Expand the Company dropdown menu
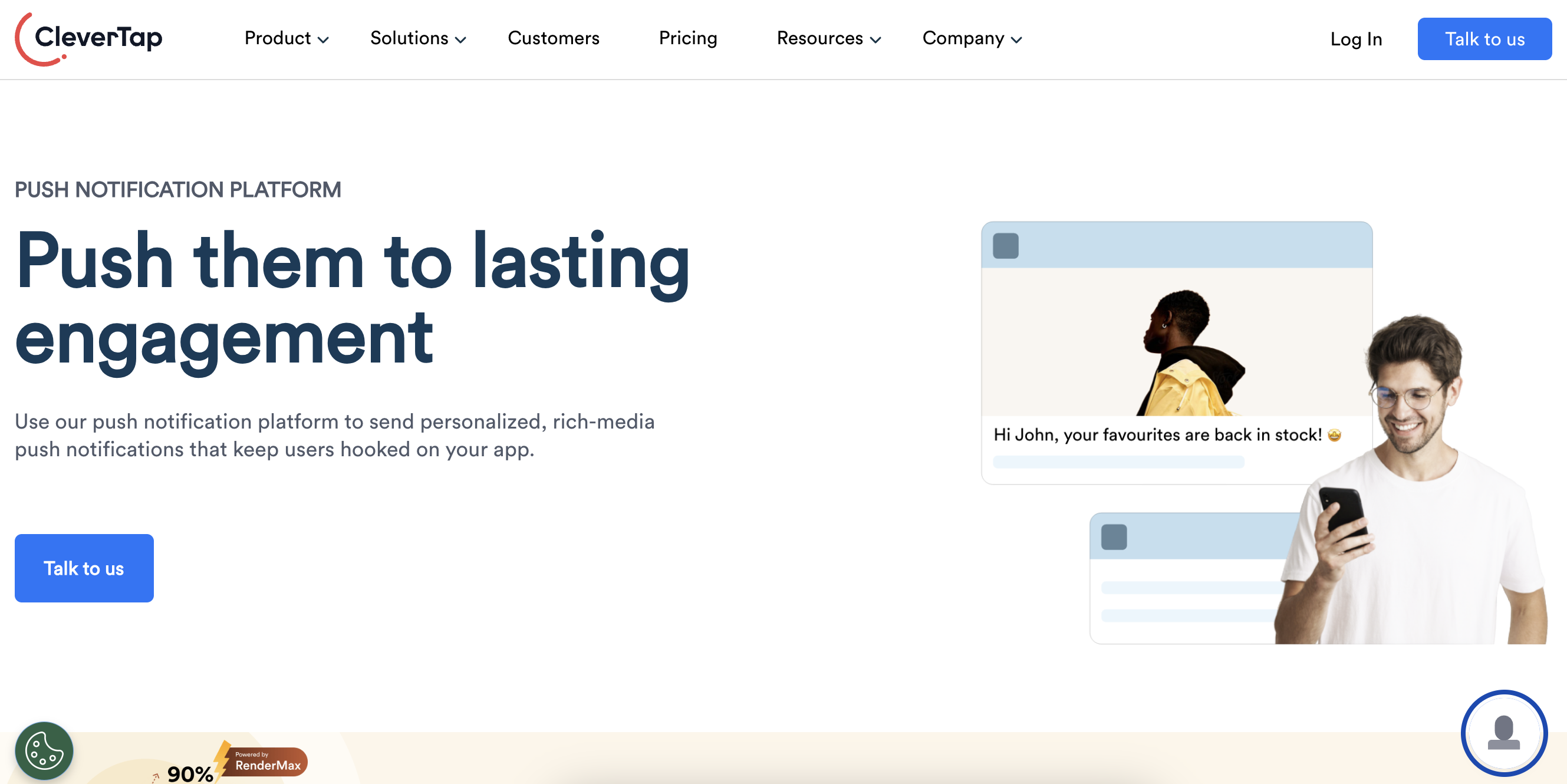The height and width of the screenshot is (784, 1567). tap(972, 38)
